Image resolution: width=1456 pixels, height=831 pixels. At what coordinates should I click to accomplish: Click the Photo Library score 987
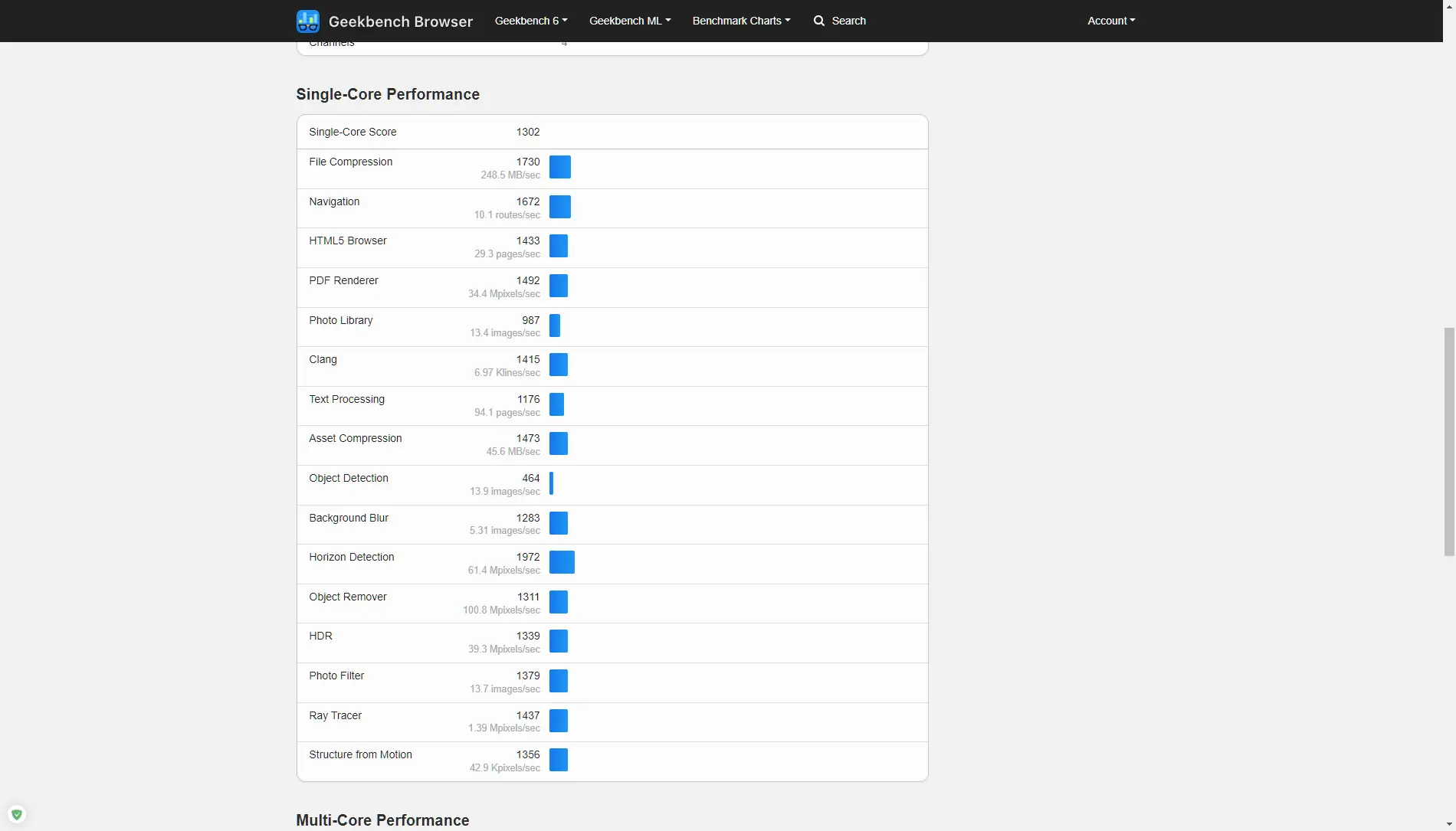click(x=531, y=320)
